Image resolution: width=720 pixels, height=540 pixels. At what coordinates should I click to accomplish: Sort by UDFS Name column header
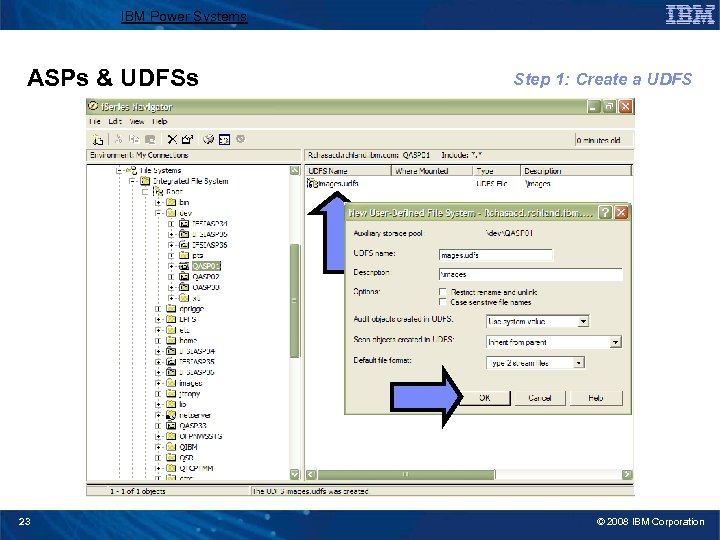(348, 171)
